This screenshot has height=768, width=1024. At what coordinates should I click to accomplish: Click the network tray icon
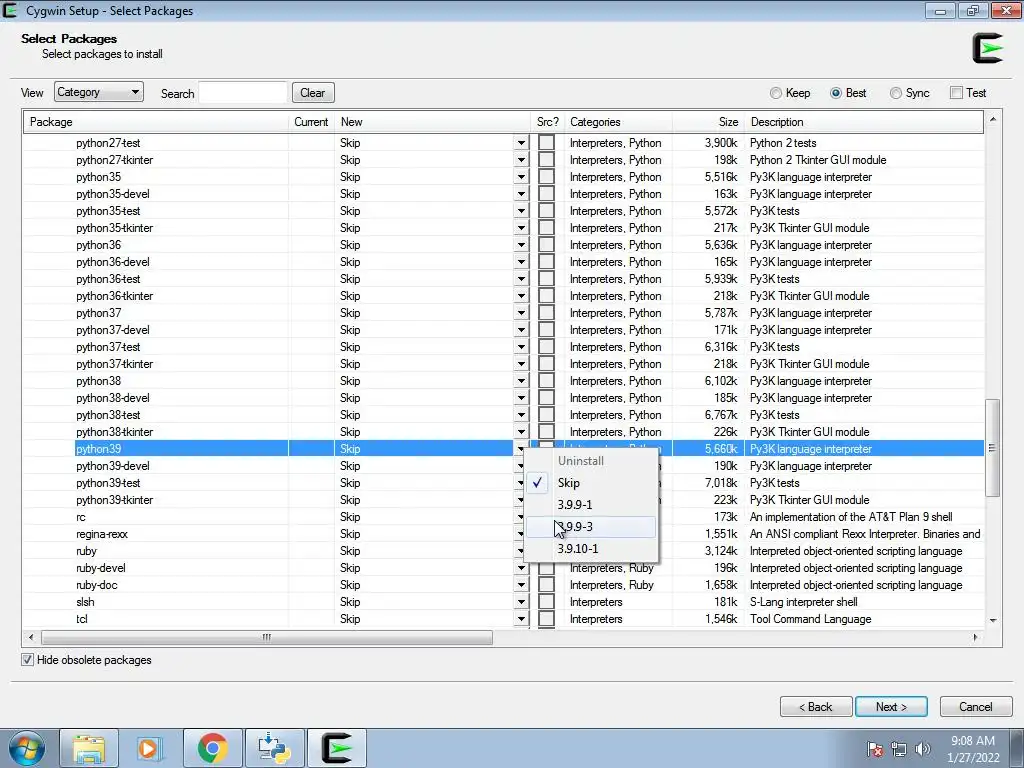coord(899,749)
